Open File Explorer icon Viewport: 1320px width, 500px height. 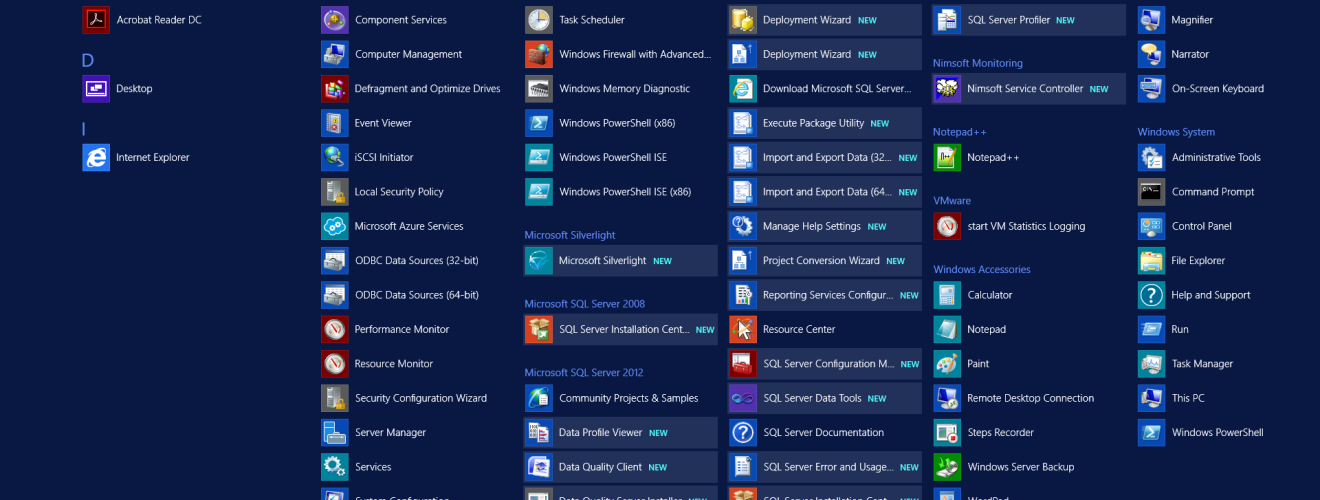pos(1152,261)
